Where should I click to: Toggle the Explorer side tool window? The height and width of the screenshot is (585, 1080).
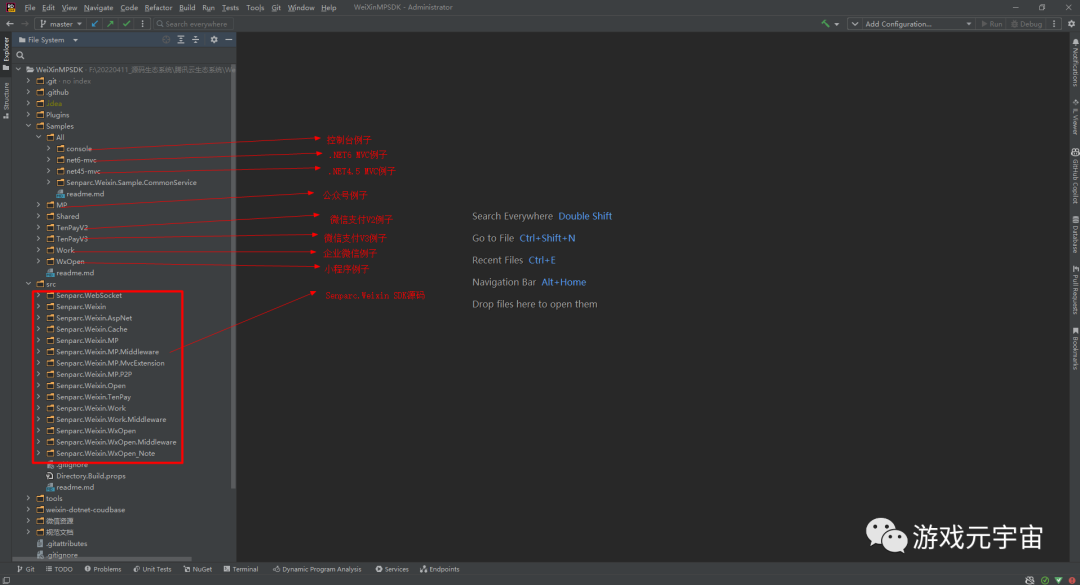point(6,53)
